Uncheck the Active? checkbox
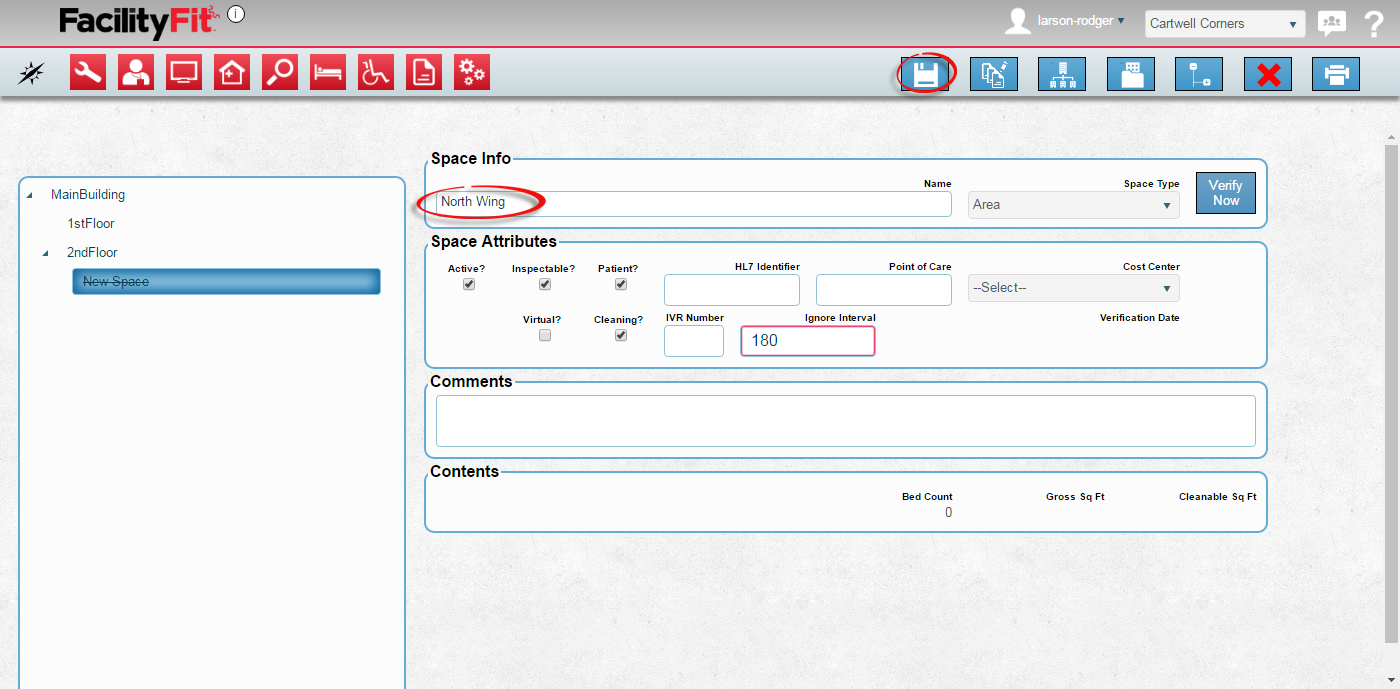 [469, 284]
